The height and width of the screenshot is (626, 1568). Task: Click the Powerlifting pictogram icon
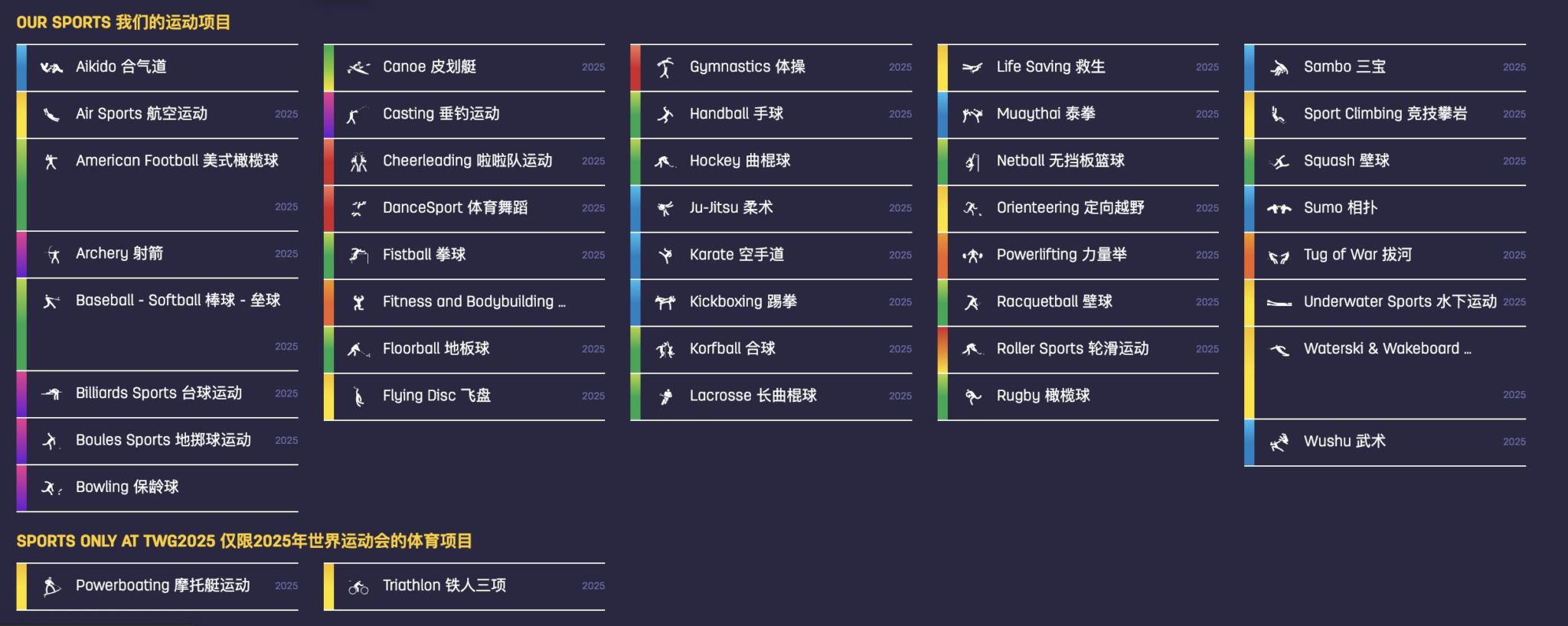(972, 256)
